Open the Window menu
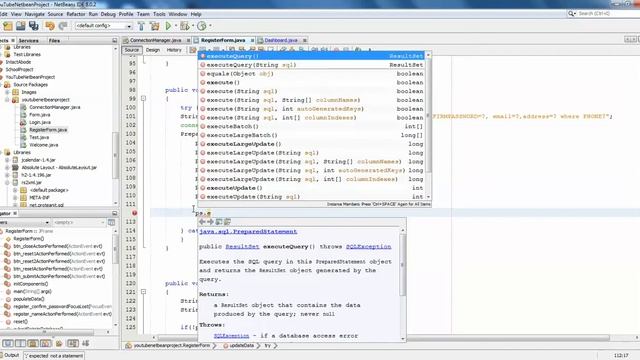The height and width of the screenshot is (360, 640). (178, 14)
